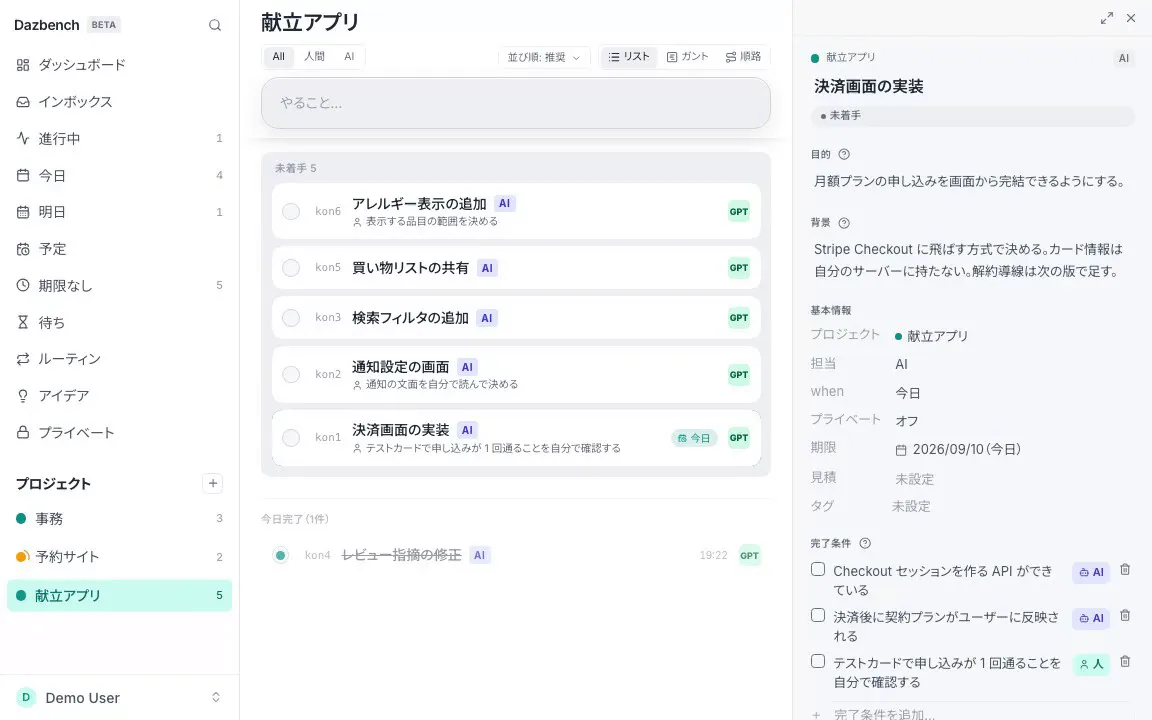Switch to 順路 view
1152x720 pixels.
coord(744,57)
